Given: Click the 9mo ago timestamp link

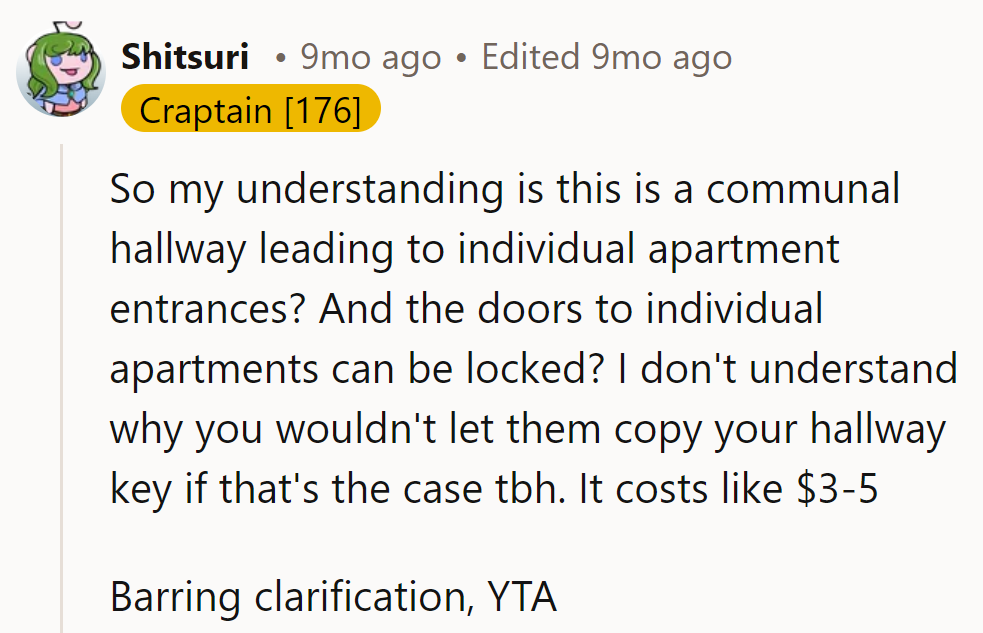Looking at the screenshot, I should [x=370, y=57].
